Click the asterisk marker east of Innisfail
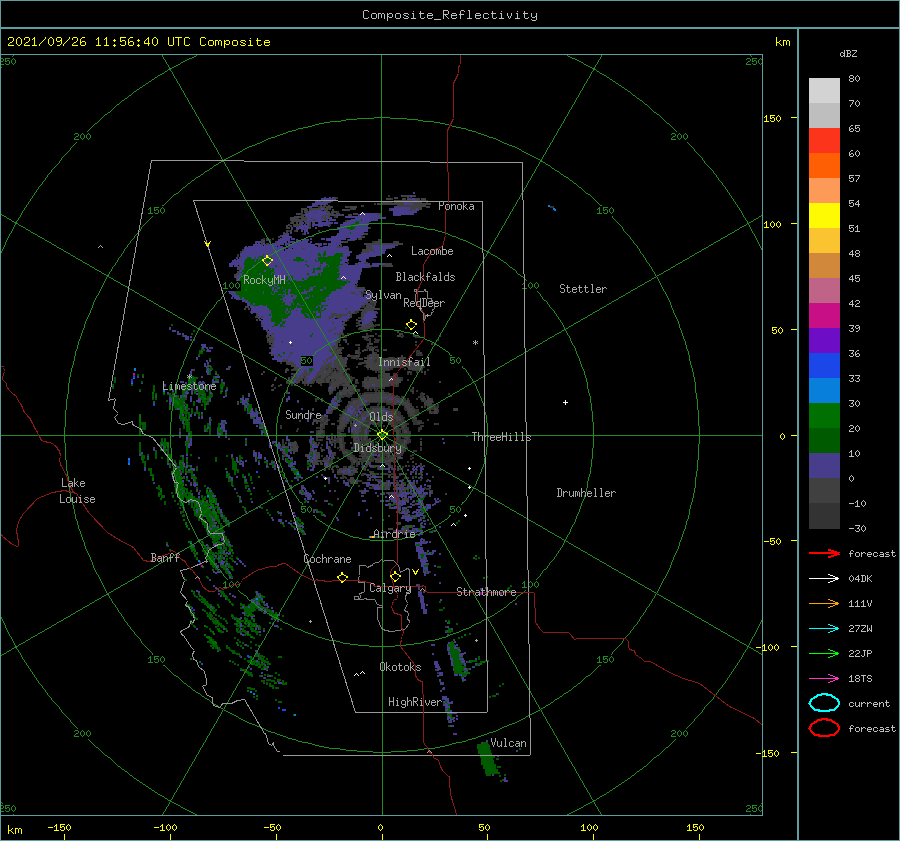The image size is (900, 841). [475, 343]
